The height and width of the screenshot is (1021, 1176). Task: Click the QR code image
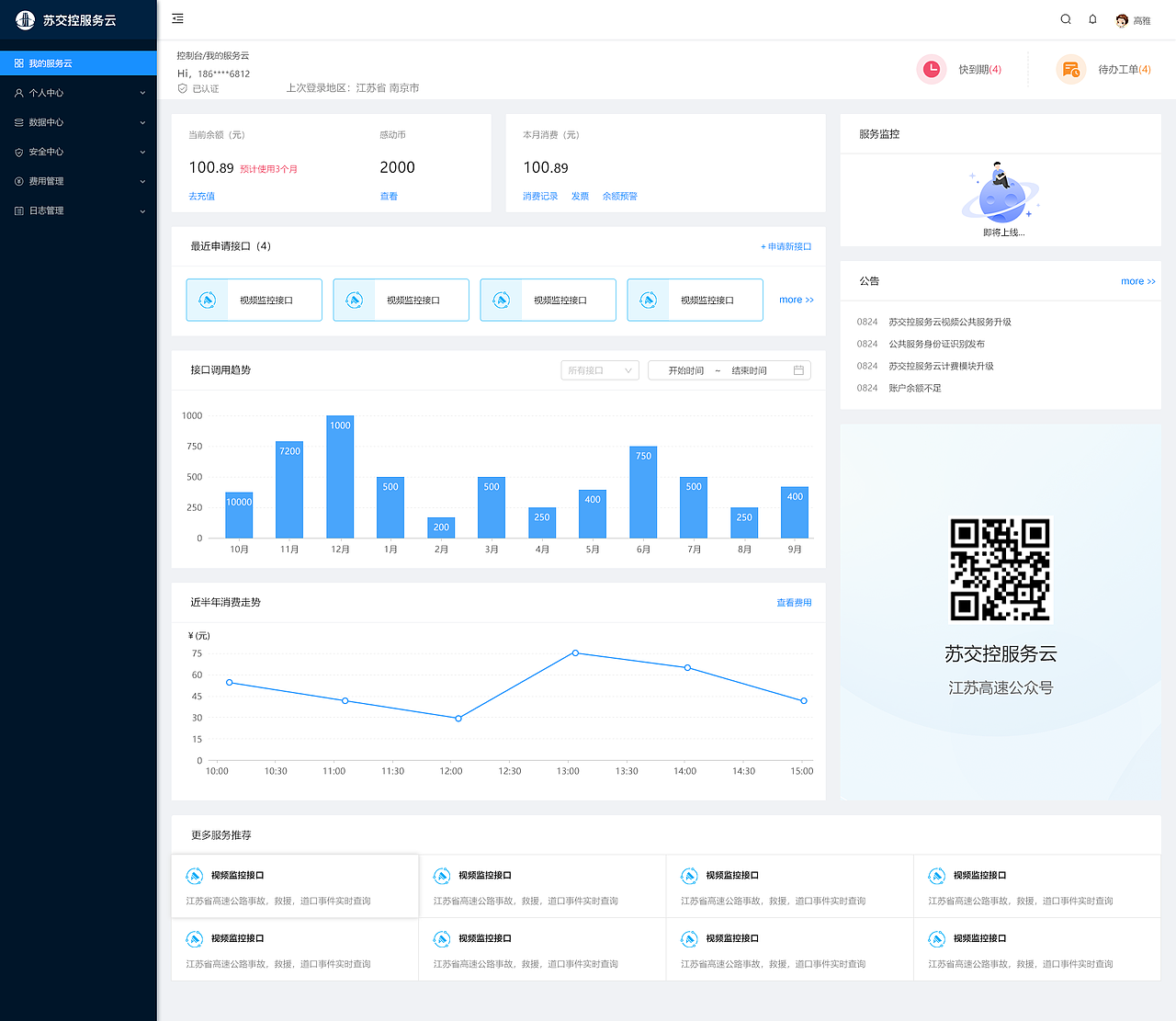click(1001, 570)
